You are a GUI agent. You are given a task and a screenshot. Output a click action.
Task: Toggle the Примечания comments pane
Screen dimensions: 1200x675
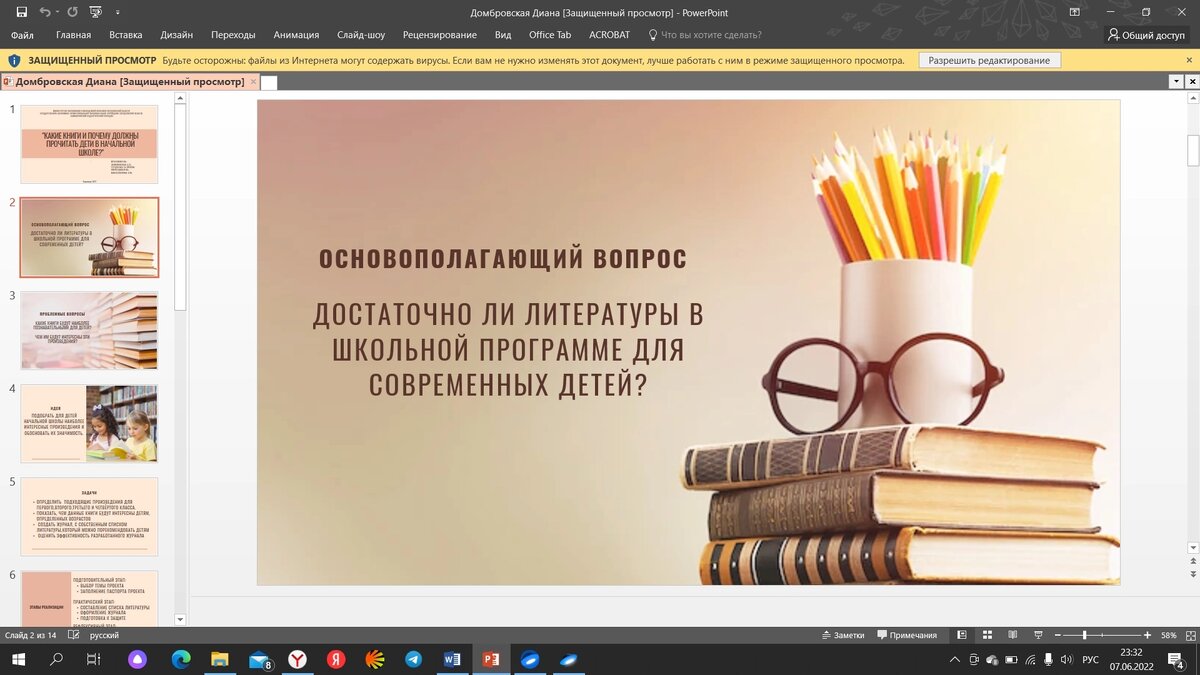click(907, 635)
